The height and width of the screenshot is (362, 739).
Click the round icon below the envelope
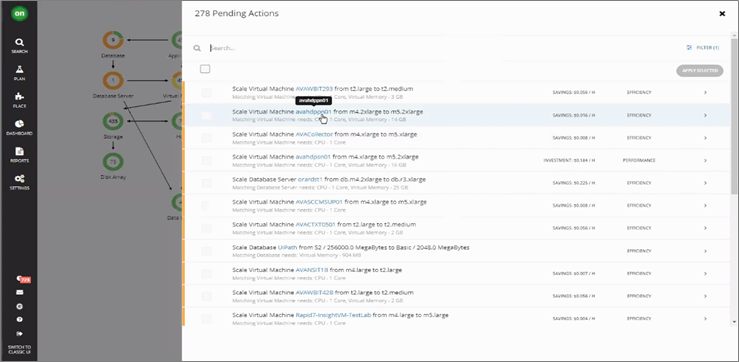coord(19,306)
